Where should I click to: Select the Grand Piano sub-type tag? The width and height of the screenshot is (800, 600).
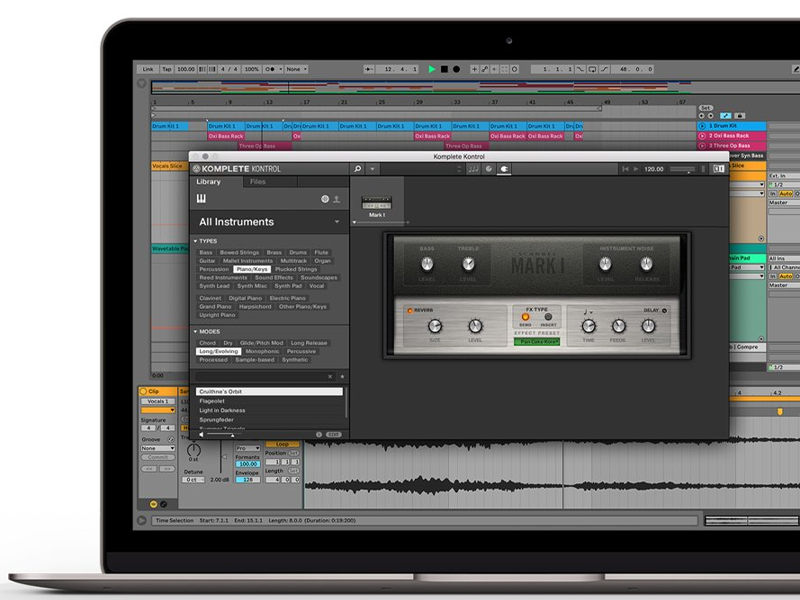[215, 307]
